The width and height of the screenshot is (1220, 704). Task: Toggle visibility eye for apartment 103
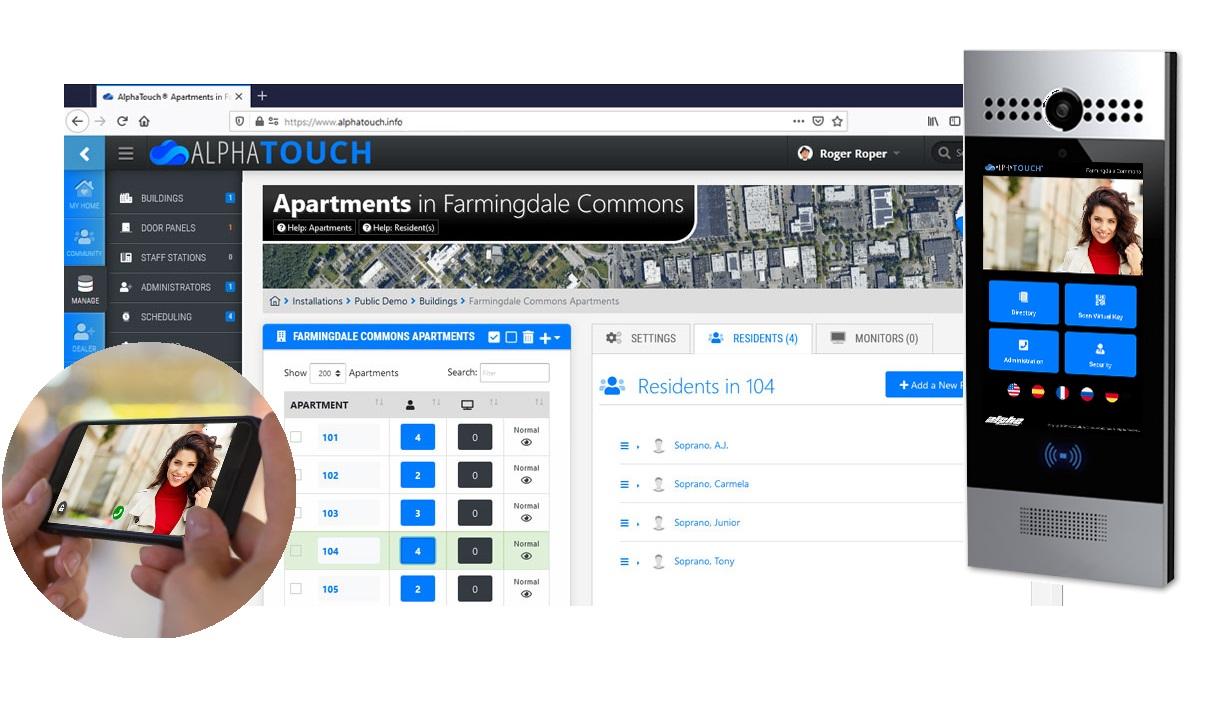[526, 519]
